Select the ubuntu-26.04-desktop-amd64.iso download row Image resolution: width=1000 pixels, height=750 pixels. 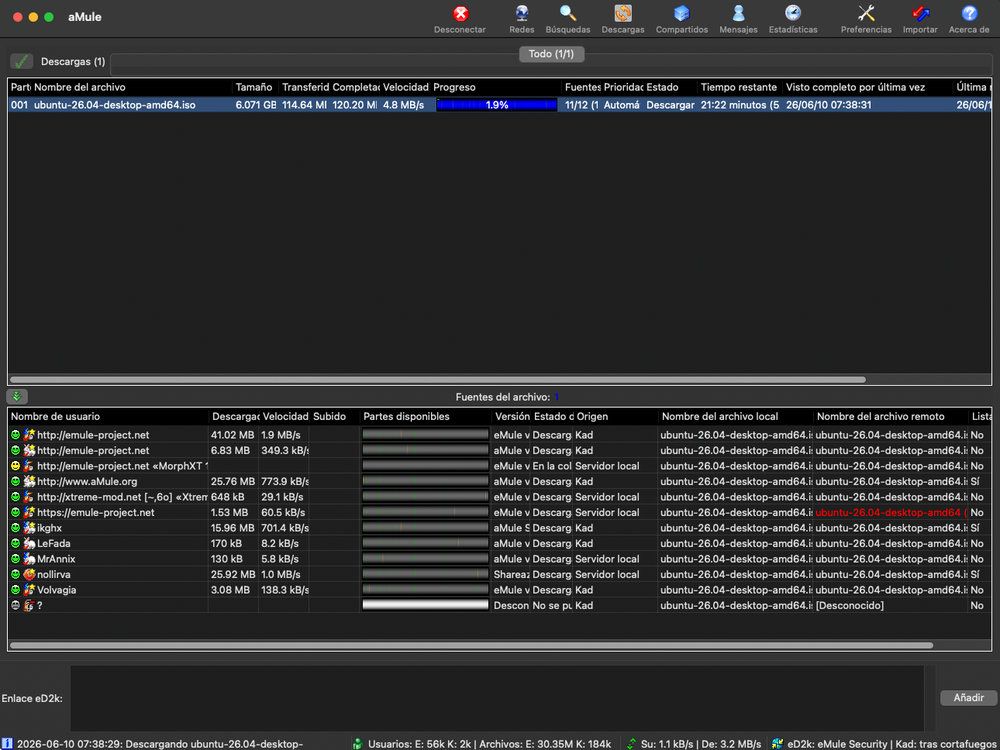[499, 105]
